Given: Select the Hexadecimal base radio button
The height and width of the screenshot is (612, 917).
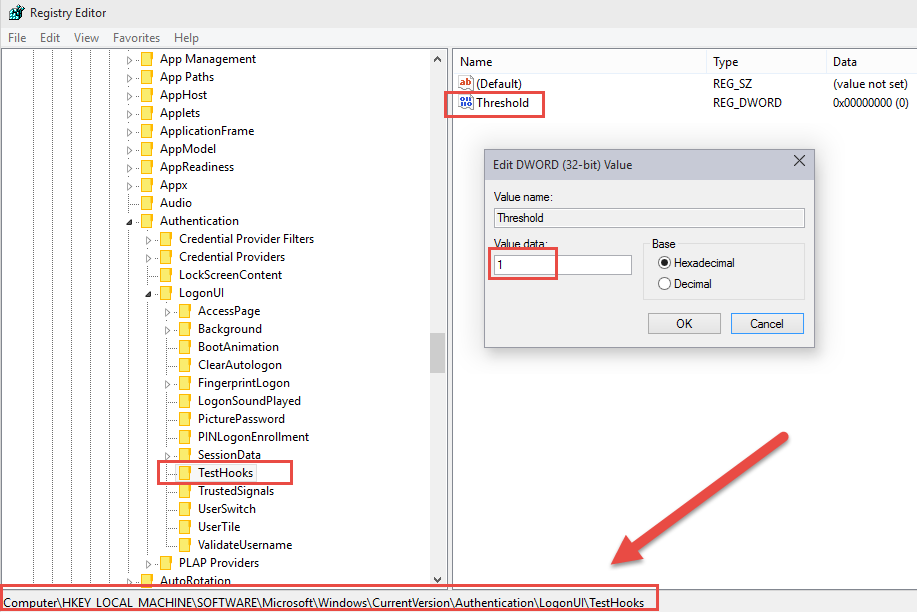Looking at the screenshot, I should [664, 263].
